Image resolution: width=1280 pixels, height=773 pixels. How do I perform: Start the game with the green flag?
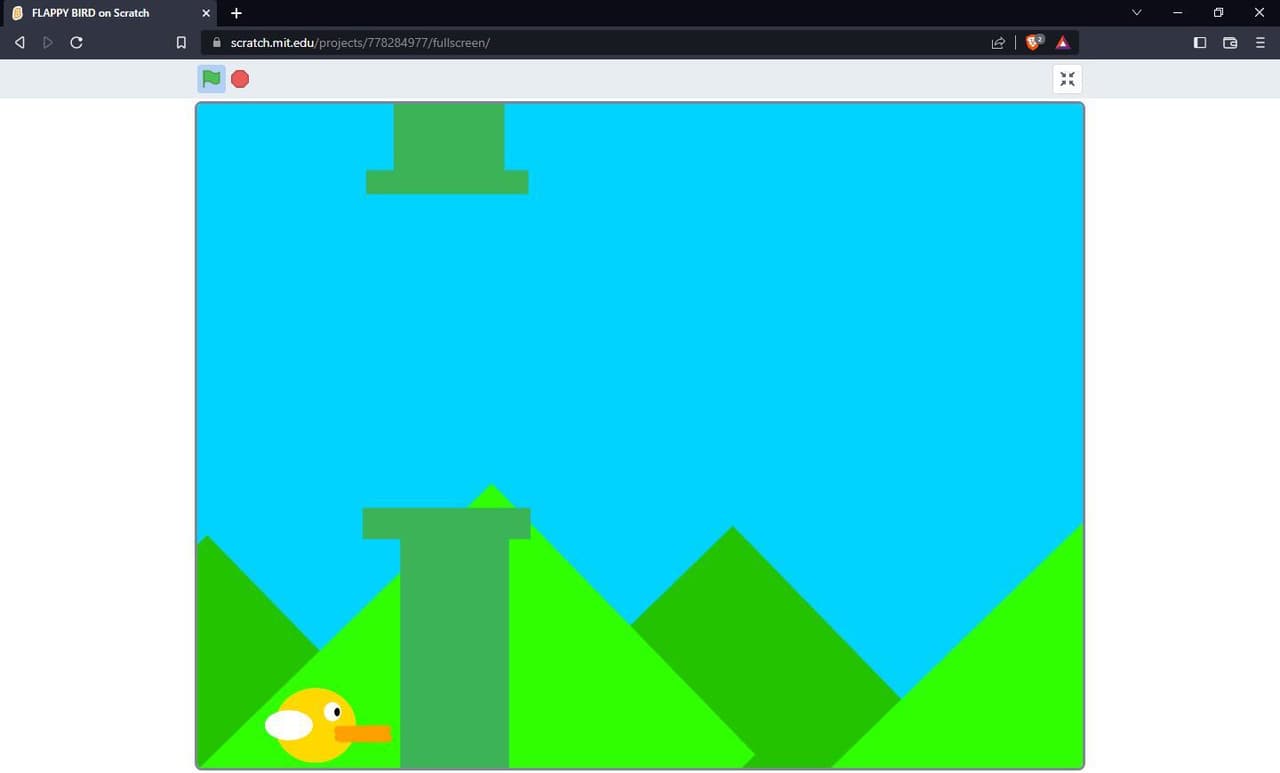211,79
